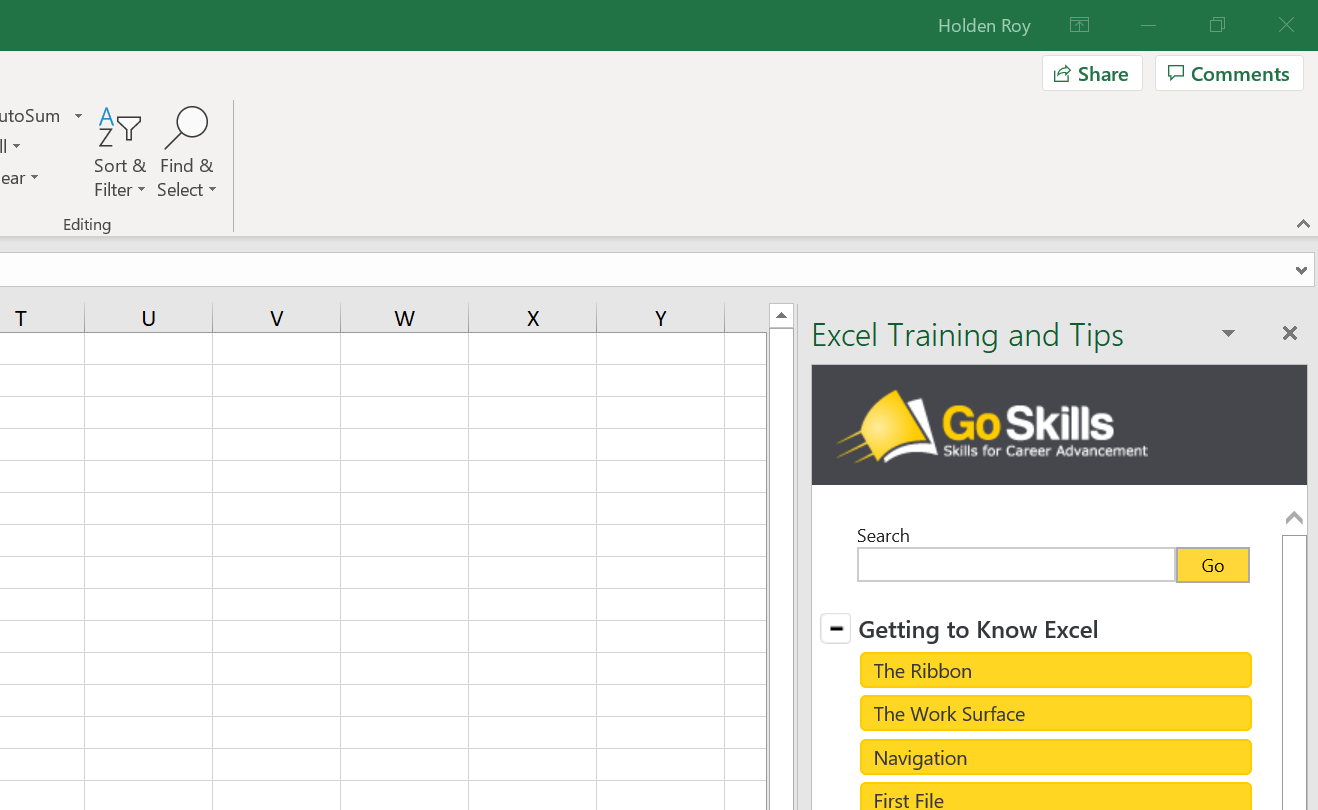This screenshot has width=1318, height=810.
Task: Restore down the Excel window
Action: pyautogui.click(x=1217, y=25)
